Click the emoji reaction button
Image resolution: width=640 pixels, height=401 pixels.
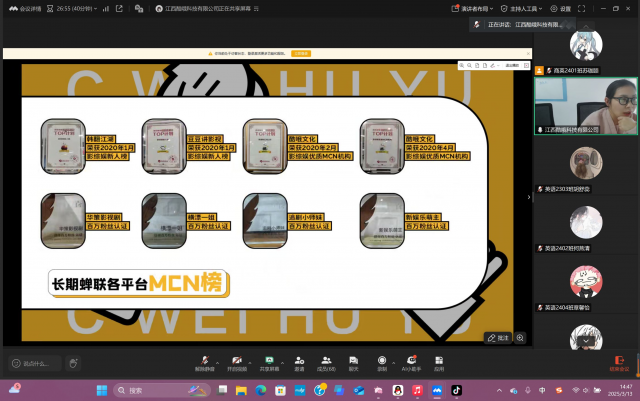point(72,363)
